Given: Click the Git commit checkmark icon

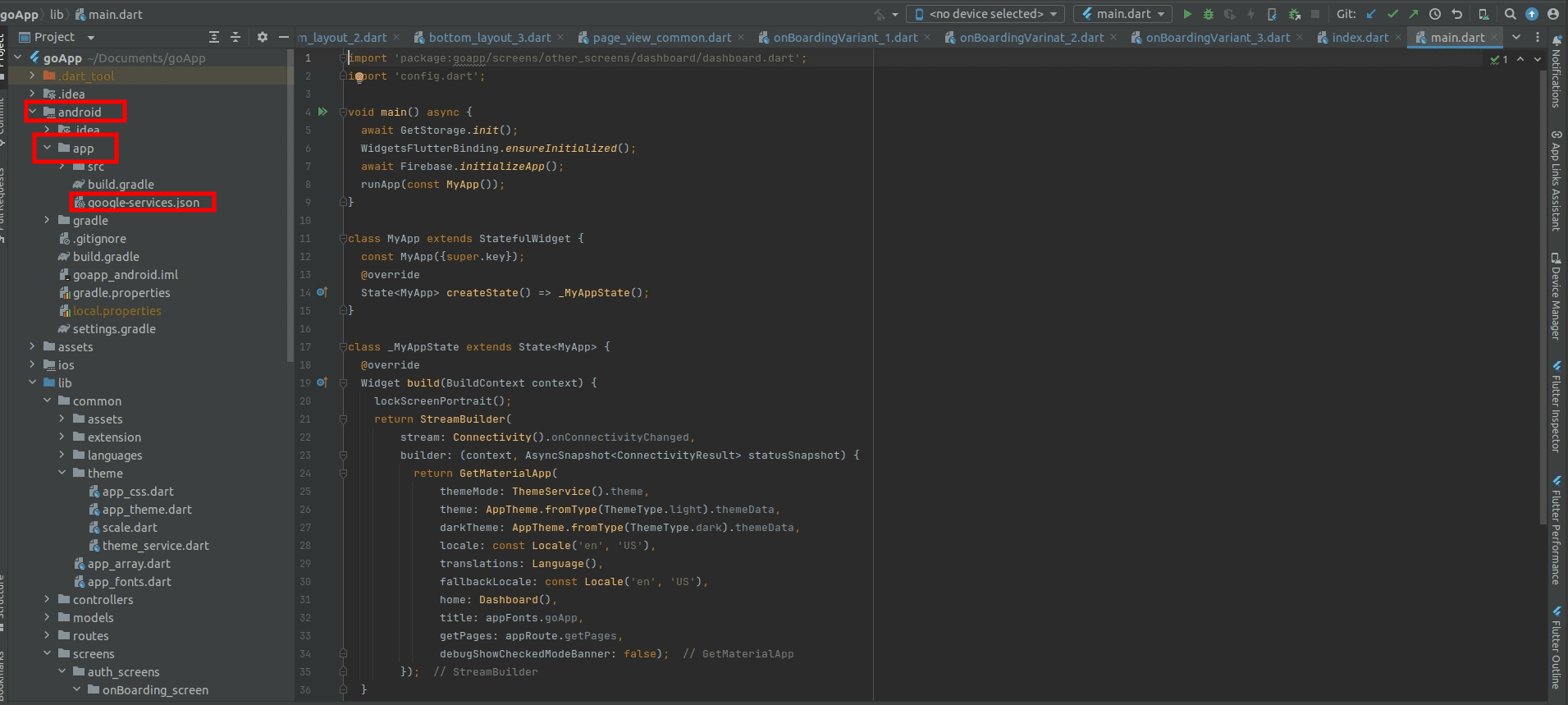Looking at the screenshot, I should coord(1392,14).
